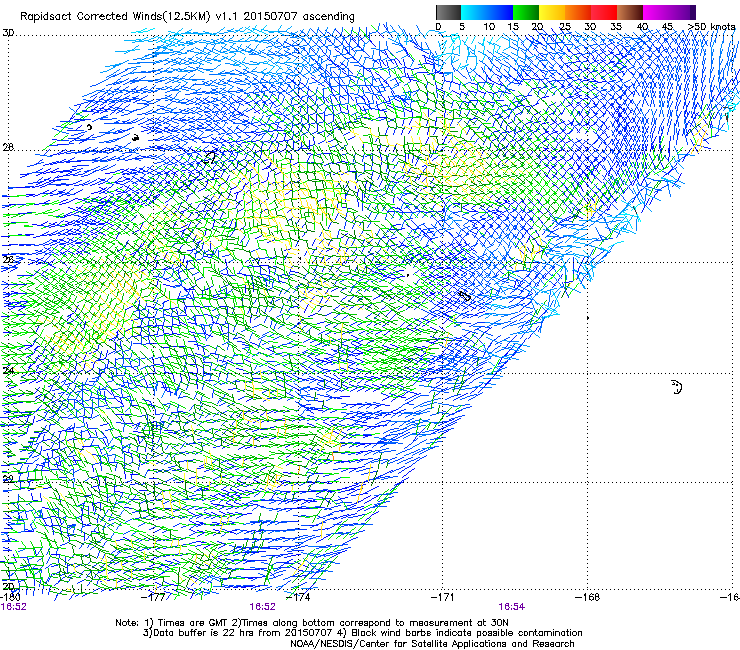Click the latitude label '28'

(x=8, y=147)
